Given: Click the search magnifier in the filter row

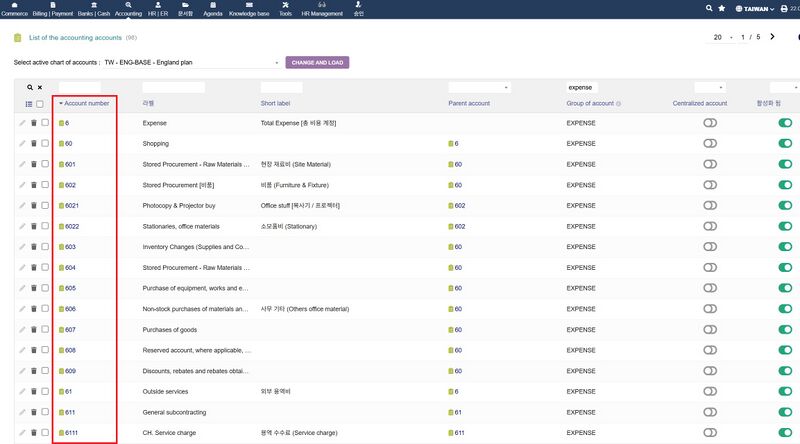Looking at the screenshot, I should click(x=30, y=87).
